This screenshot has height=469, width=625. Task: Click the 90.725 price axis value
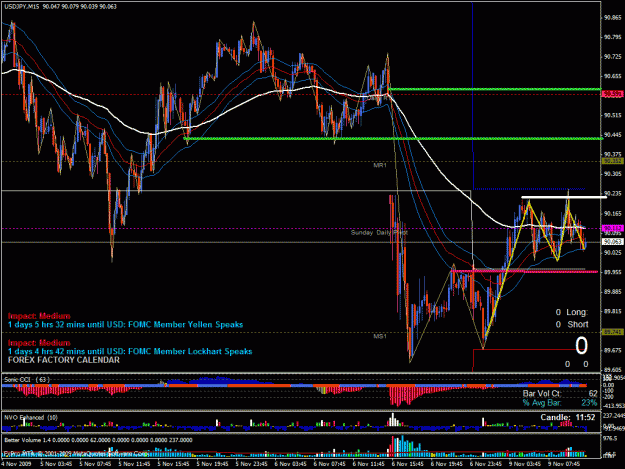coord(612,57)
